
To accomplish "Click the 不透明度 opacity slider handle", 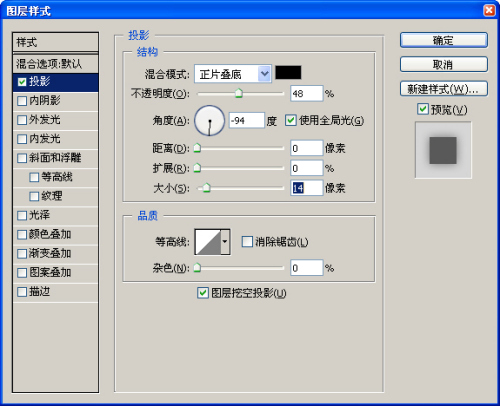I will [x=238, y=93].
